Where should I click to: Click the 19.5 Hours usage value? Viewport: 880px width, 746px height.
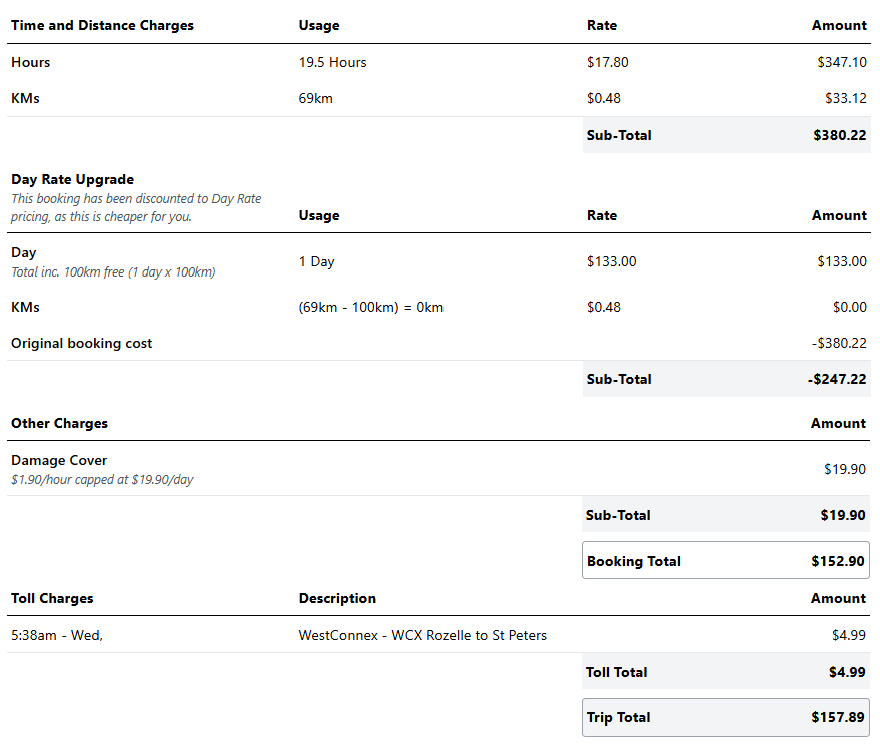point(332,62)
